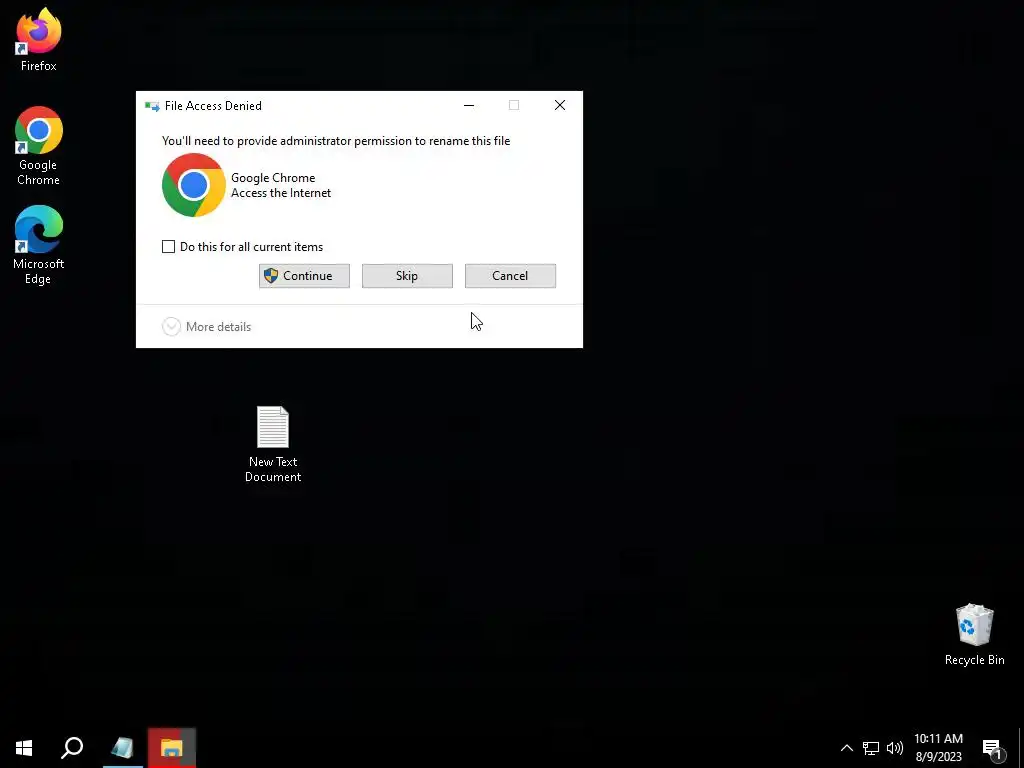
Task: Select the Recycle Bin icon
Action: pyautogui.click(x=974, y=635)
